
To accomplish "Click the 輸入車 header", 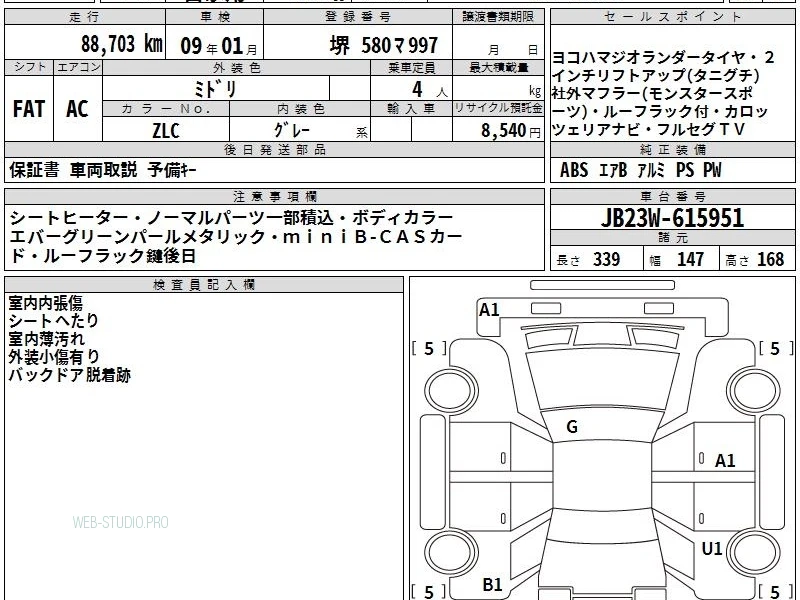I will click(x=411, y=108).
